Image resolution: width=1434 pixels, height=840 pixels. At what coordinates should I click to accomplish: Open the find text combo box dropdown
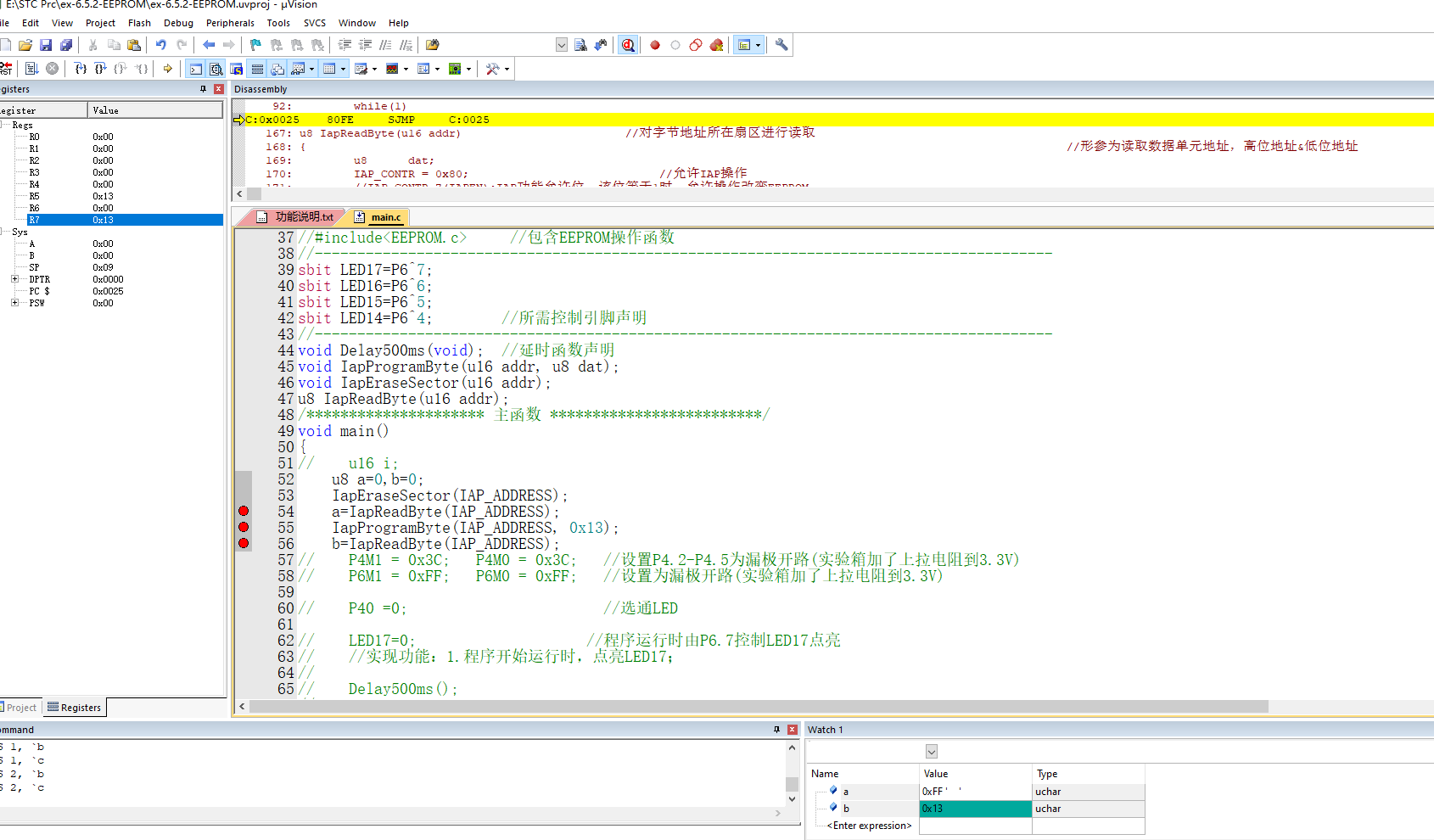pos(562,45)
